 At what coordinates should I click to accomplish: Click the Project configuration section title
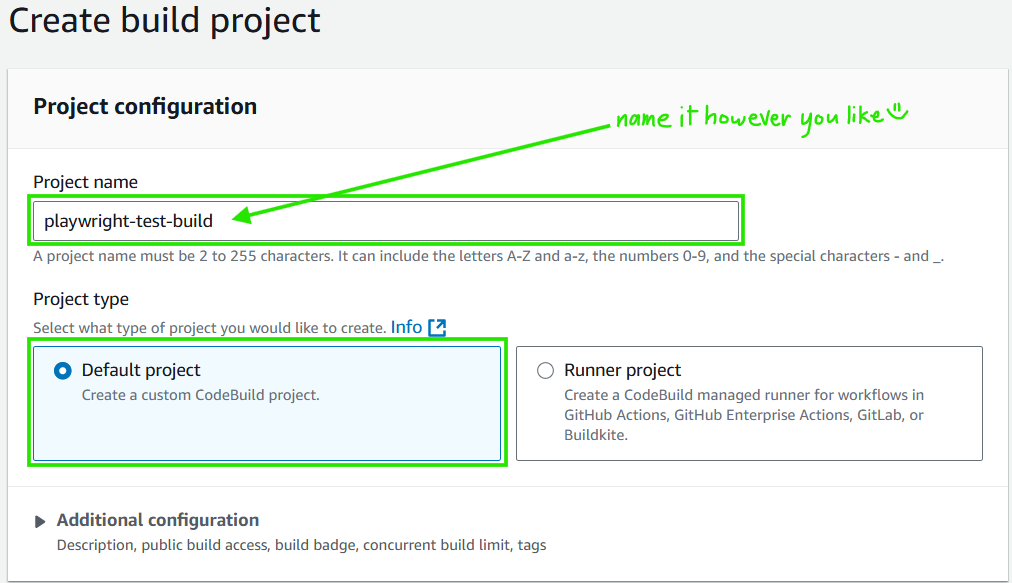coord(145,107)
